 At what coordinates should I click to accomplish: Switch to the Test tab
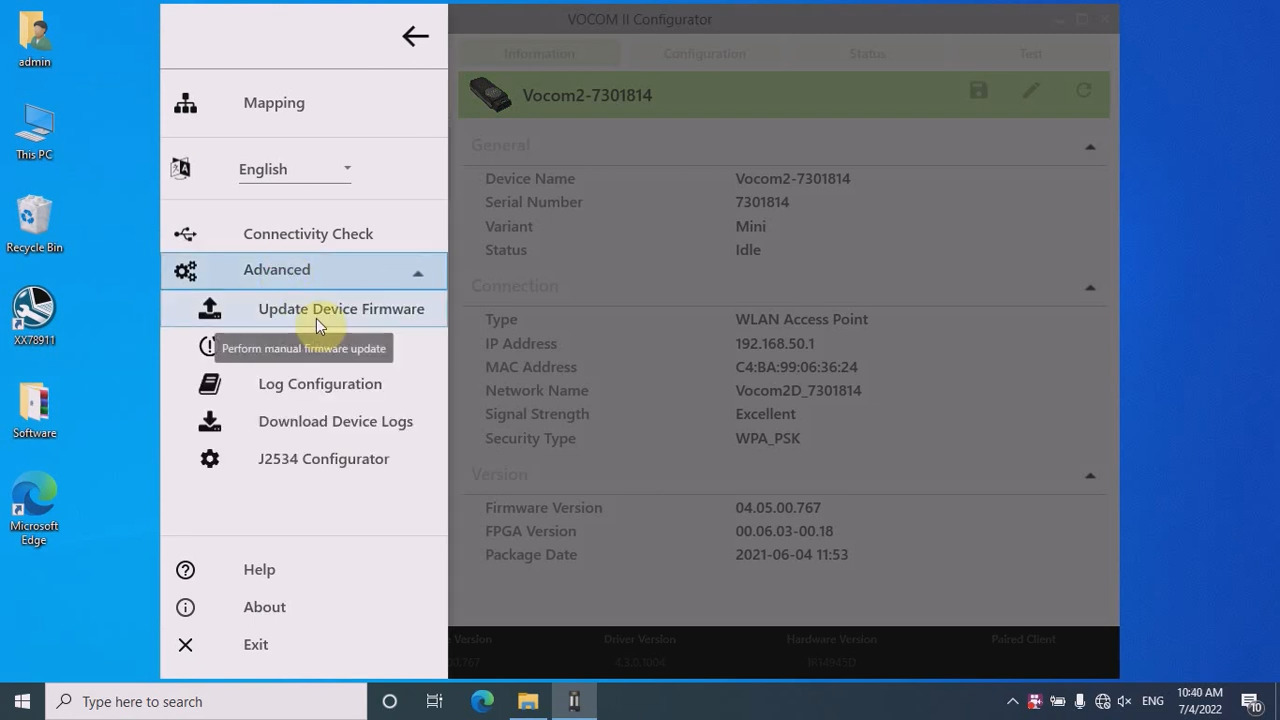pyautogui.click(x=1030, y=53)
